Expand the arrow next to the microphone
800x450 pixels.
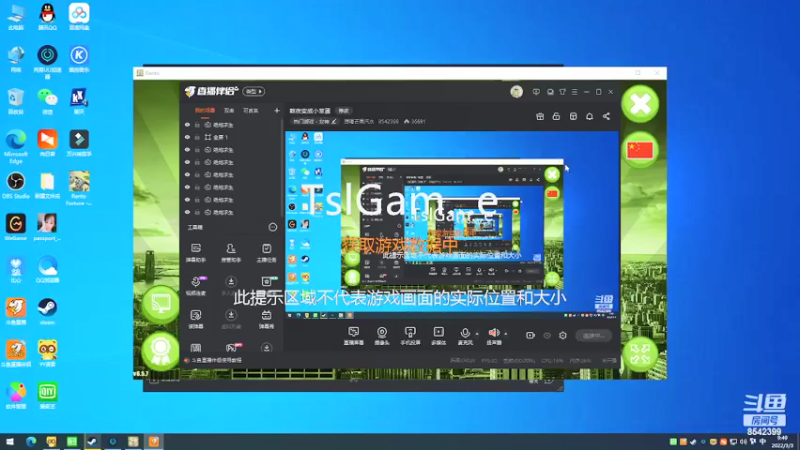point(477,334)
